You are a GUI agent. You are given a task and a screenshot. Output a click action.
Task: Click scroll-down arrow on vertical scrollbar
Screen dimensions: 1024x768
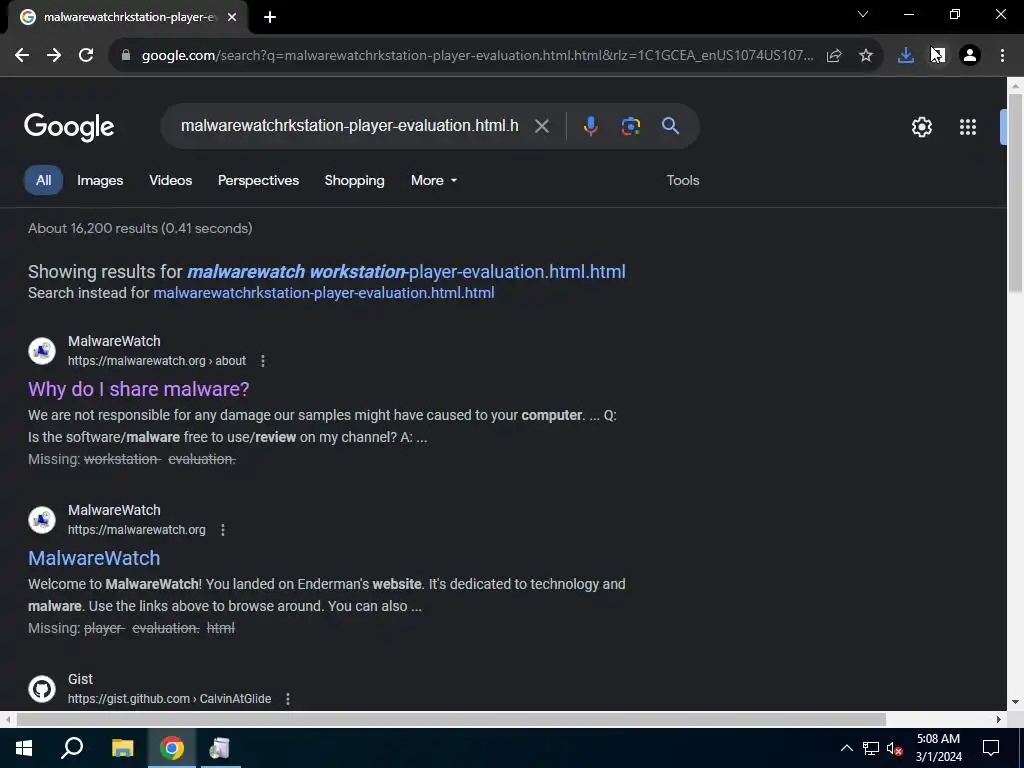1015,703
